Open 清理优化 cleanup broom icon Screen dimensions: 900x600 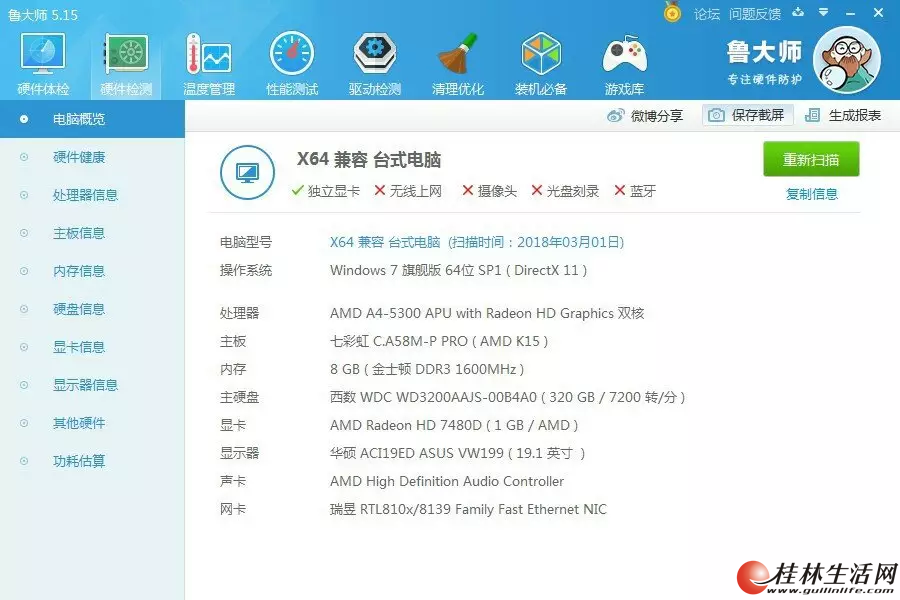pyautogui.click(x=457, y=64)
